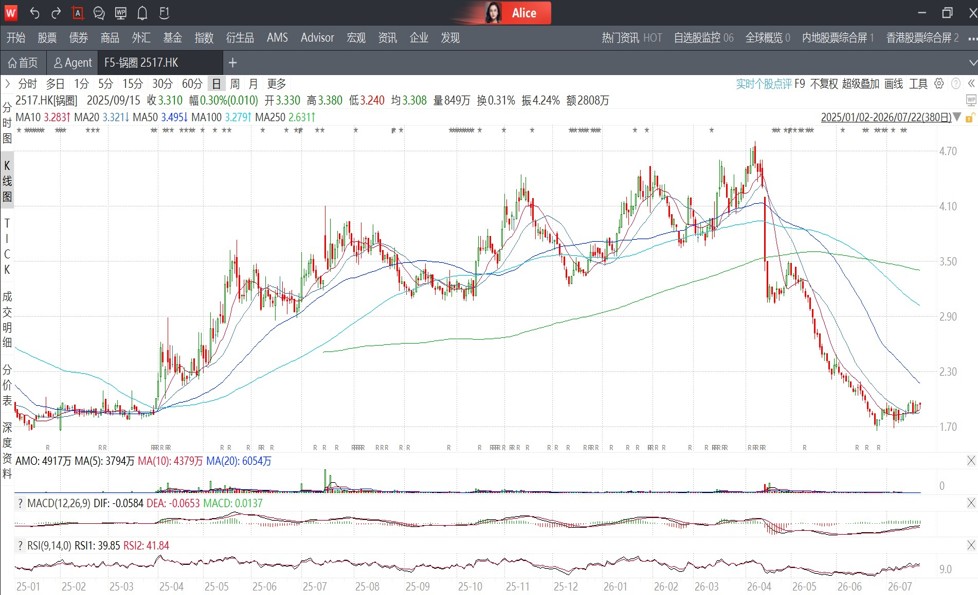Open the 股票 menu
This screenshot has height=595, width=978.
tap(47, 37)
